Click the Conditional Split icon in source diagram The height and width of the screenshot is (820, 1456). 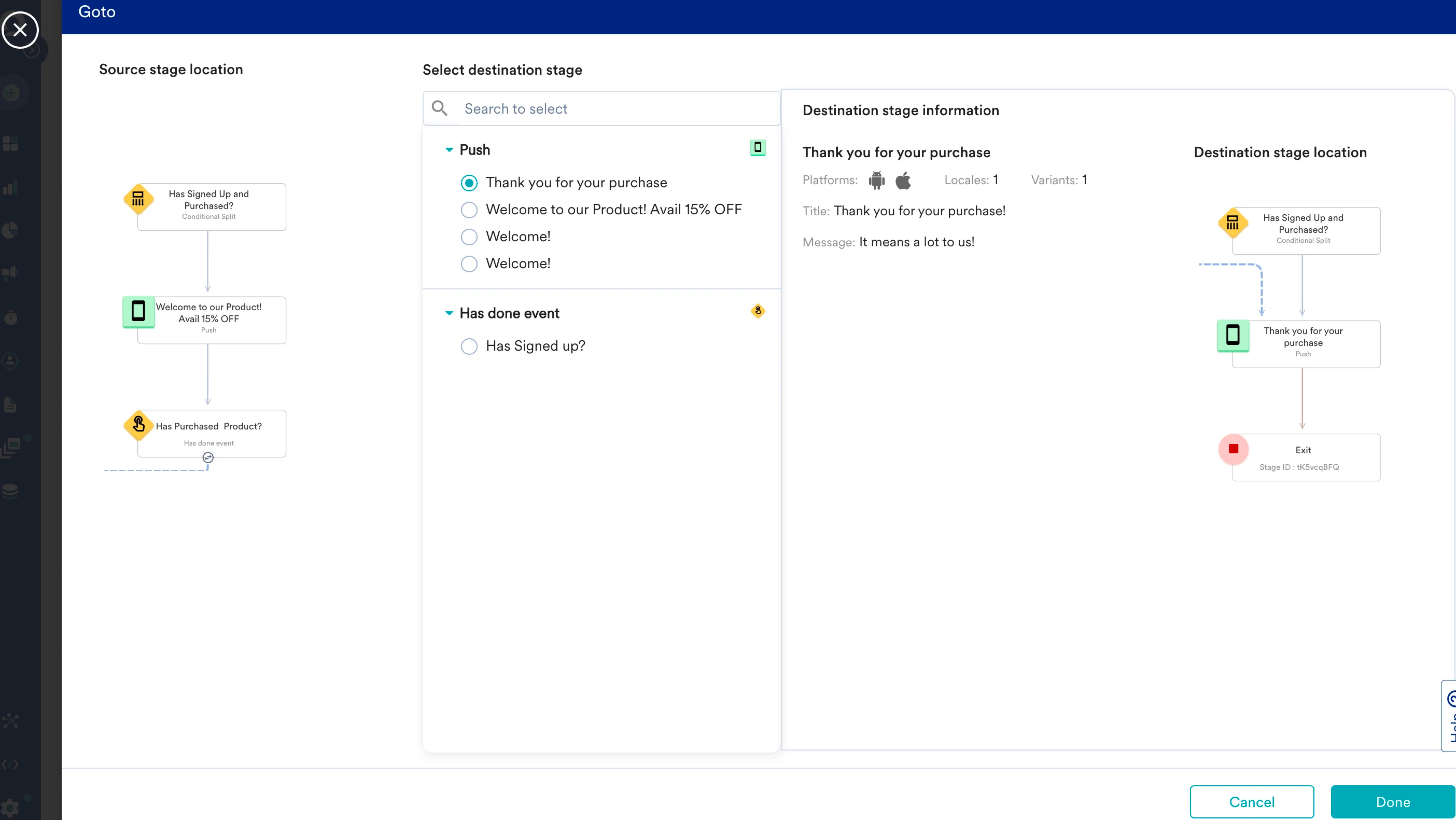pyautogui.click(x=138, y=198)
